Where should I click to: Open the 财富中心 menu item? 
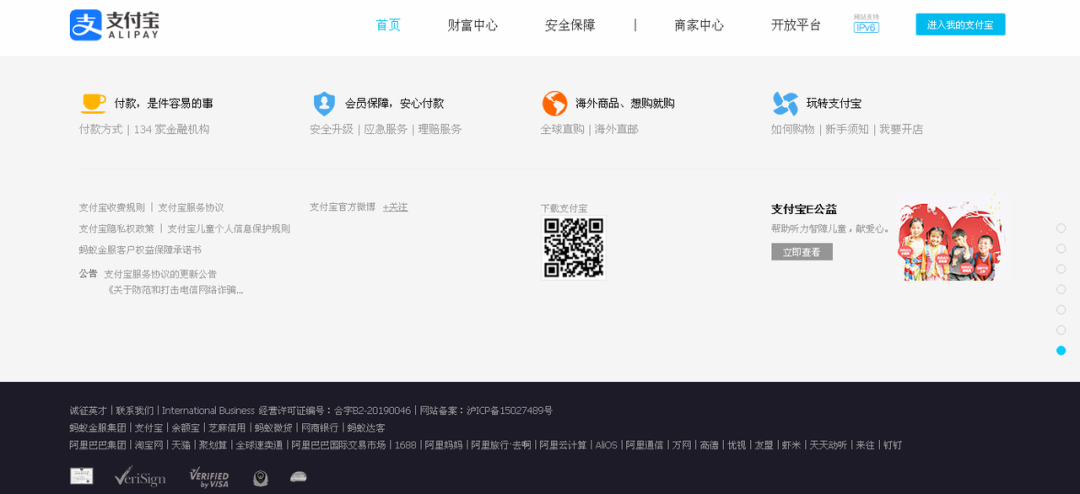coord(472,25)
